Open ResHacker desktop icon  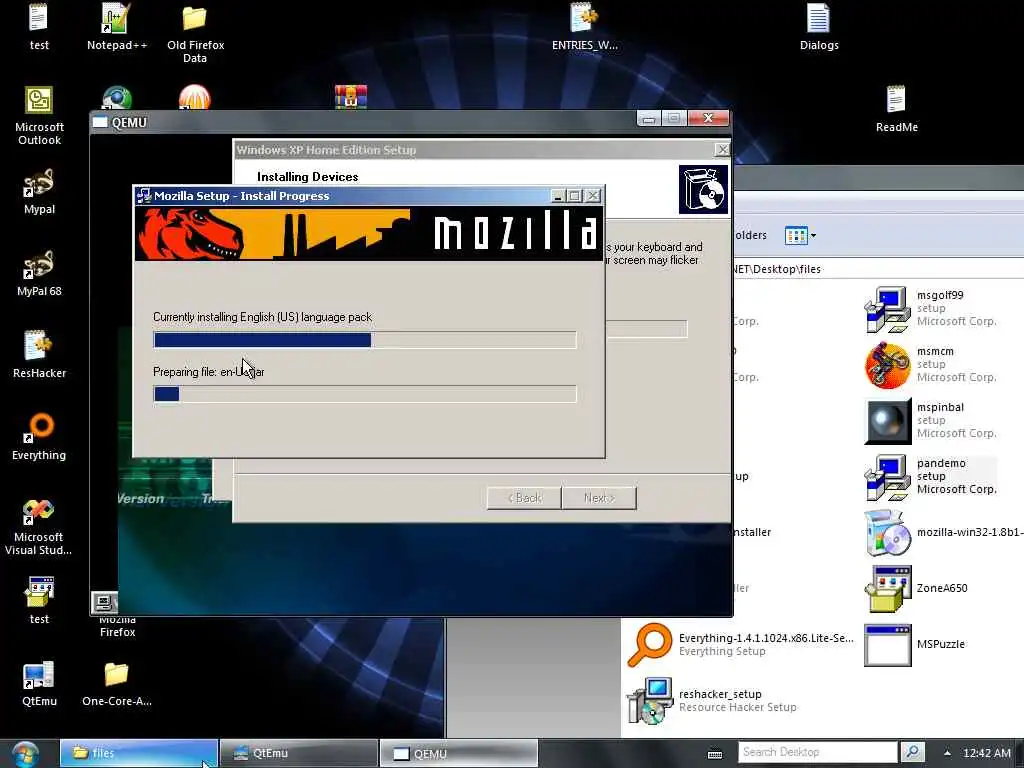click(39, 354)
